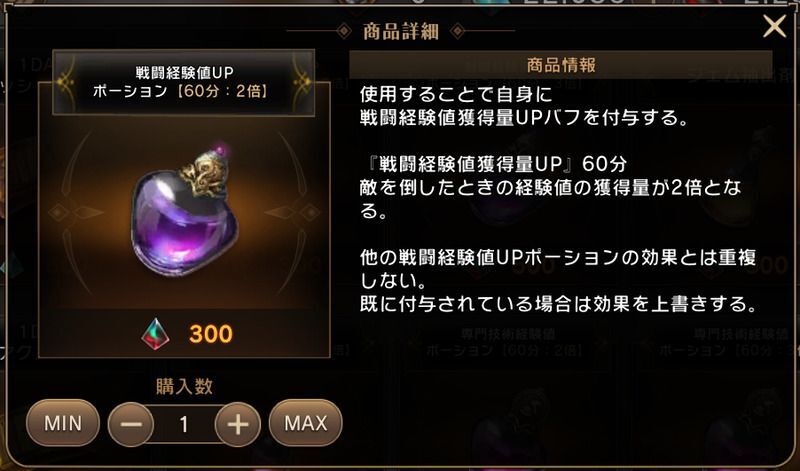800x471 pixels.
Task: Select the 商品情報 header tab
Action: tap(561, 65)
